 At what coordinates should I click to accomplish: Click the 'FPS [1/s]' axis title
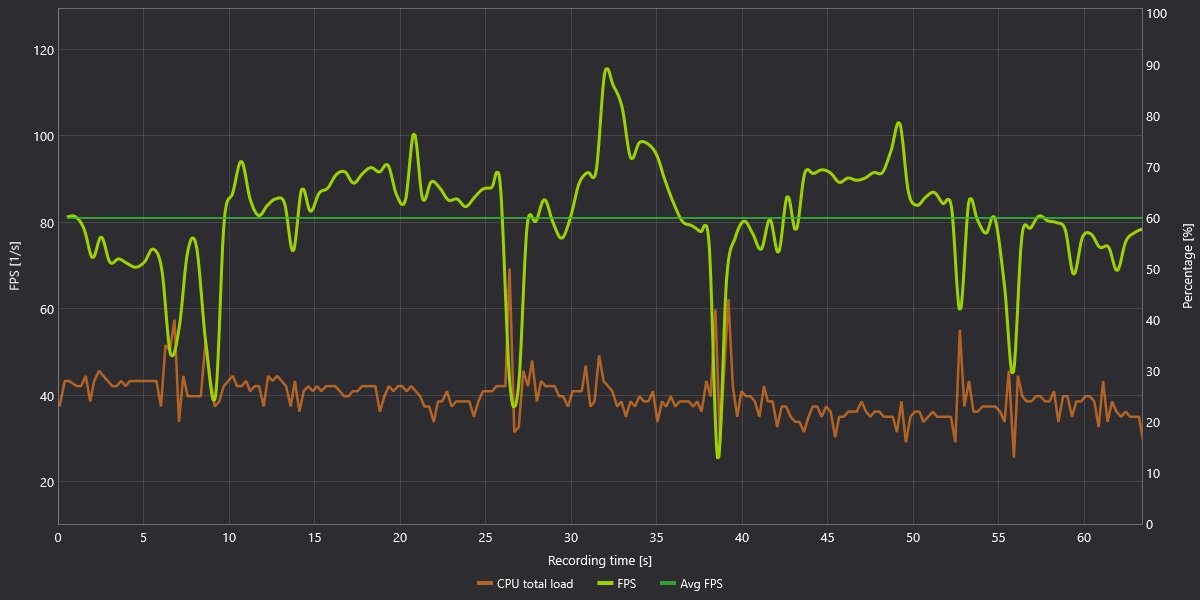click(14, 267)
